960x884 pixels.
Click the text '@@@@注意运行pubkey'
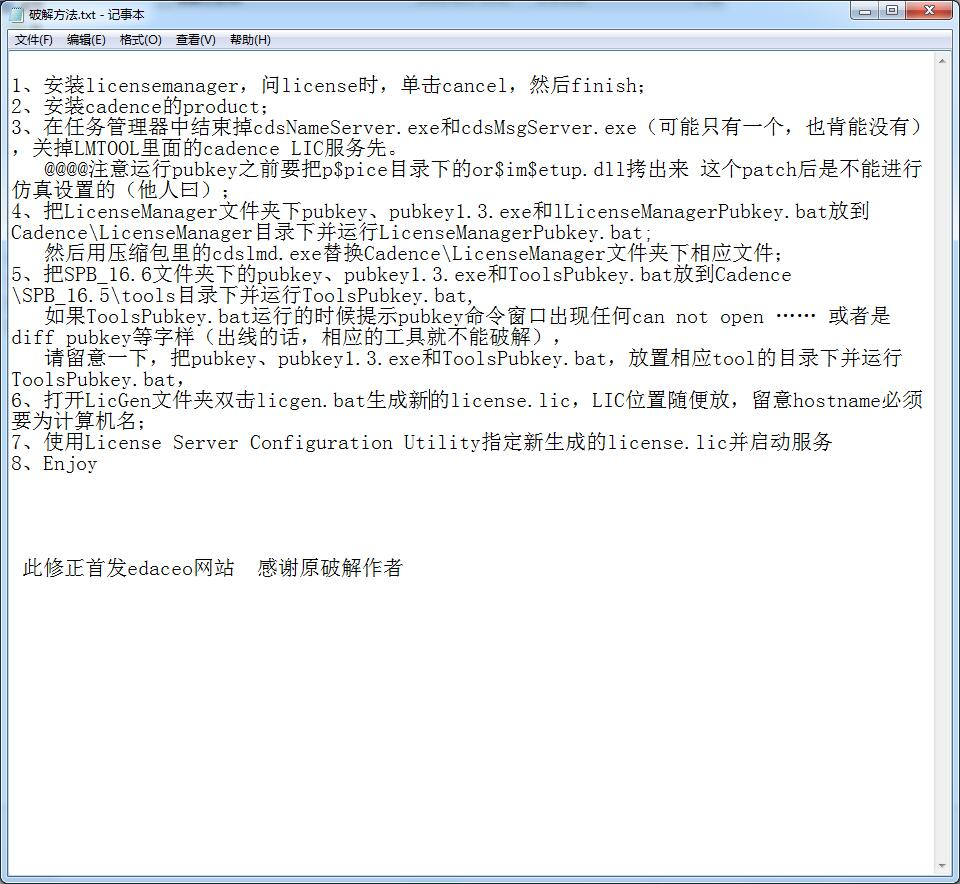point(140,169)
